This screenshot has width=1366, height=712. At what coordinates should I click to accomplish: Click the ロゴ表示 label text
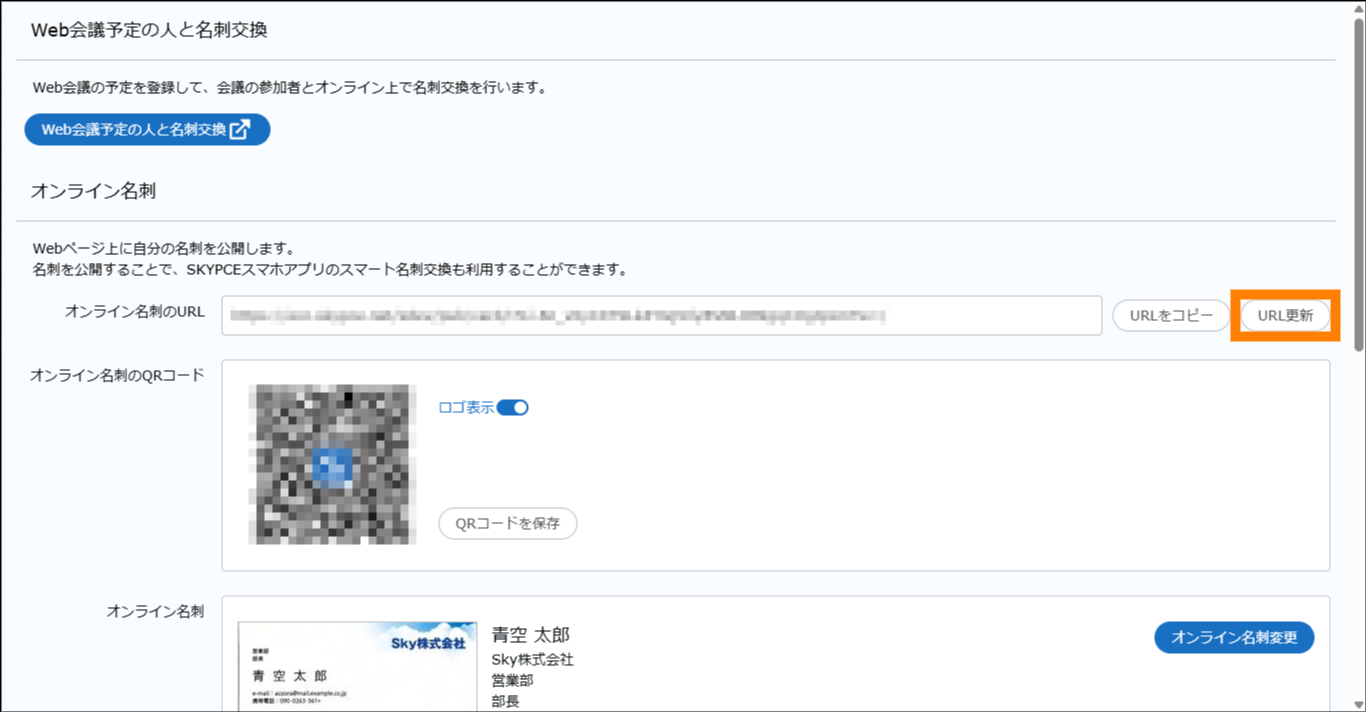466,407
